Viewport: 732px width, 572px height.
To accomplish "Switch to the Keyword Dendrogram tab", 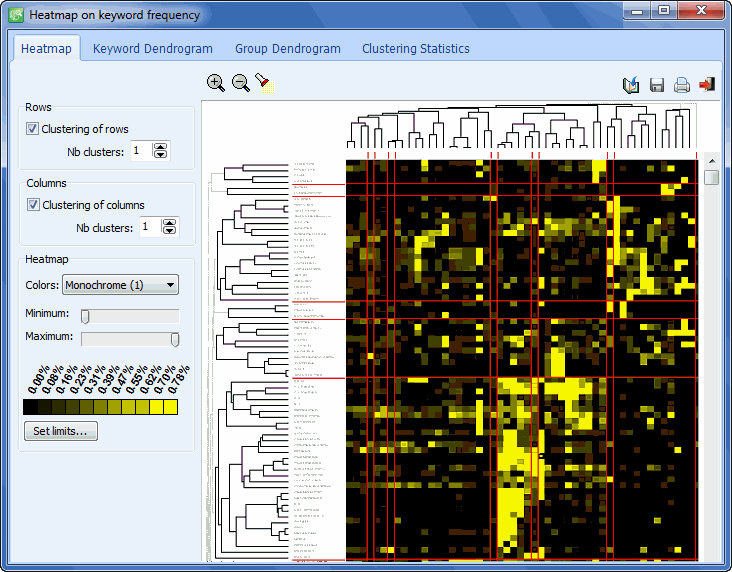I will click(152, 48).
